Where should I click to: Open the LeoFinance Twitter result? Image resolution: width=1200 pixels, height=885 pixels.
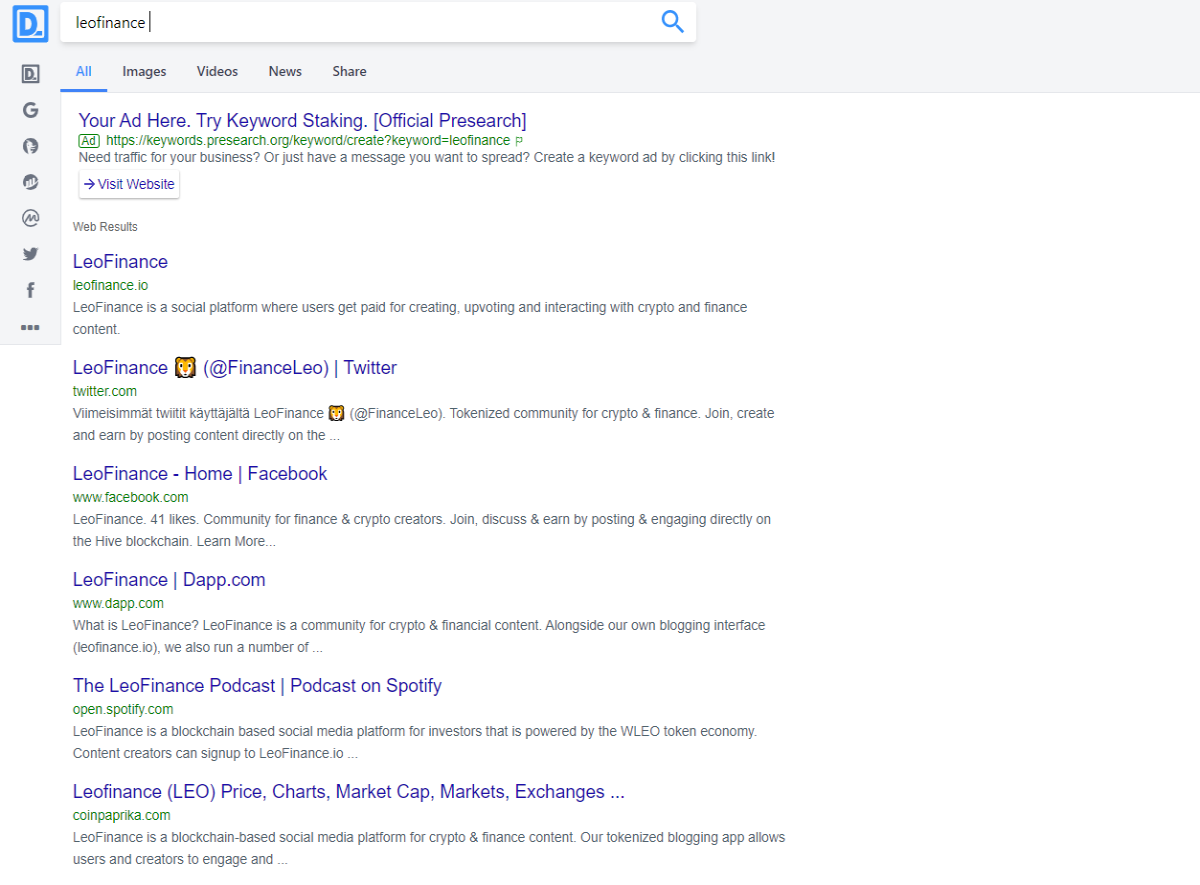point(234,367)
